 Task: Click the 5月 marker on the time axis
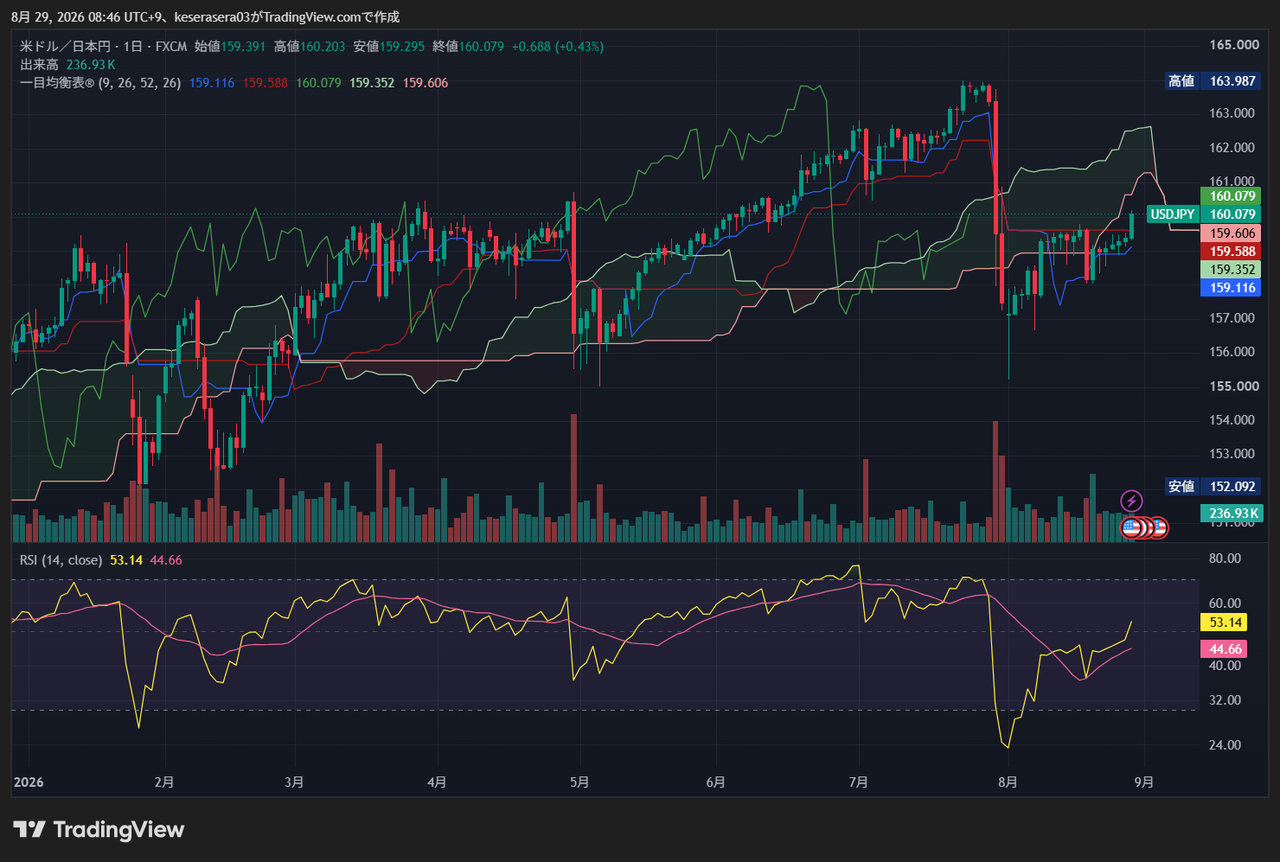click(x=578, y=782)
